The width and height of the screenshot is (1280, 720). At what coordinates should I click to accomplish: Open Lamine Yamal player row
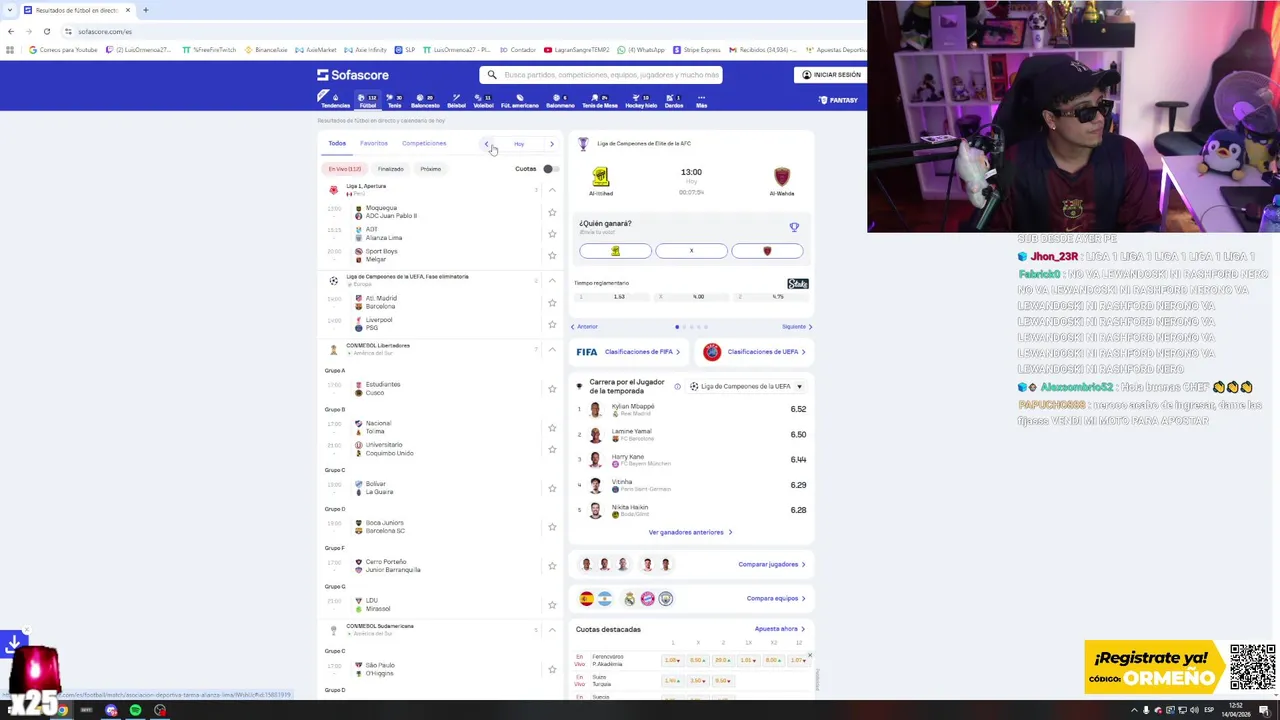point(691,435)
